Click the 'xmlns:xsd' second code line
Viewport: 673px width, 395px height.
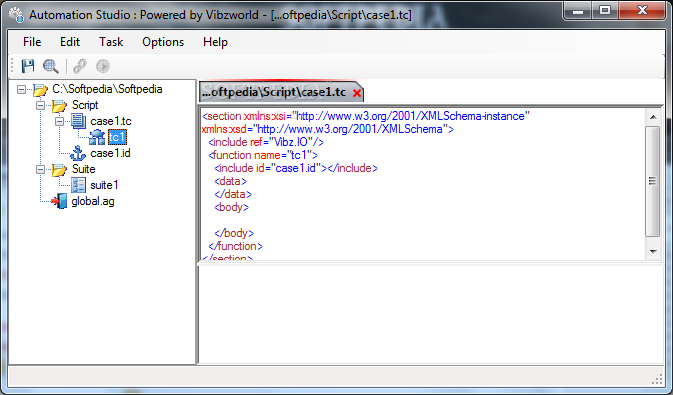point(328,129)
